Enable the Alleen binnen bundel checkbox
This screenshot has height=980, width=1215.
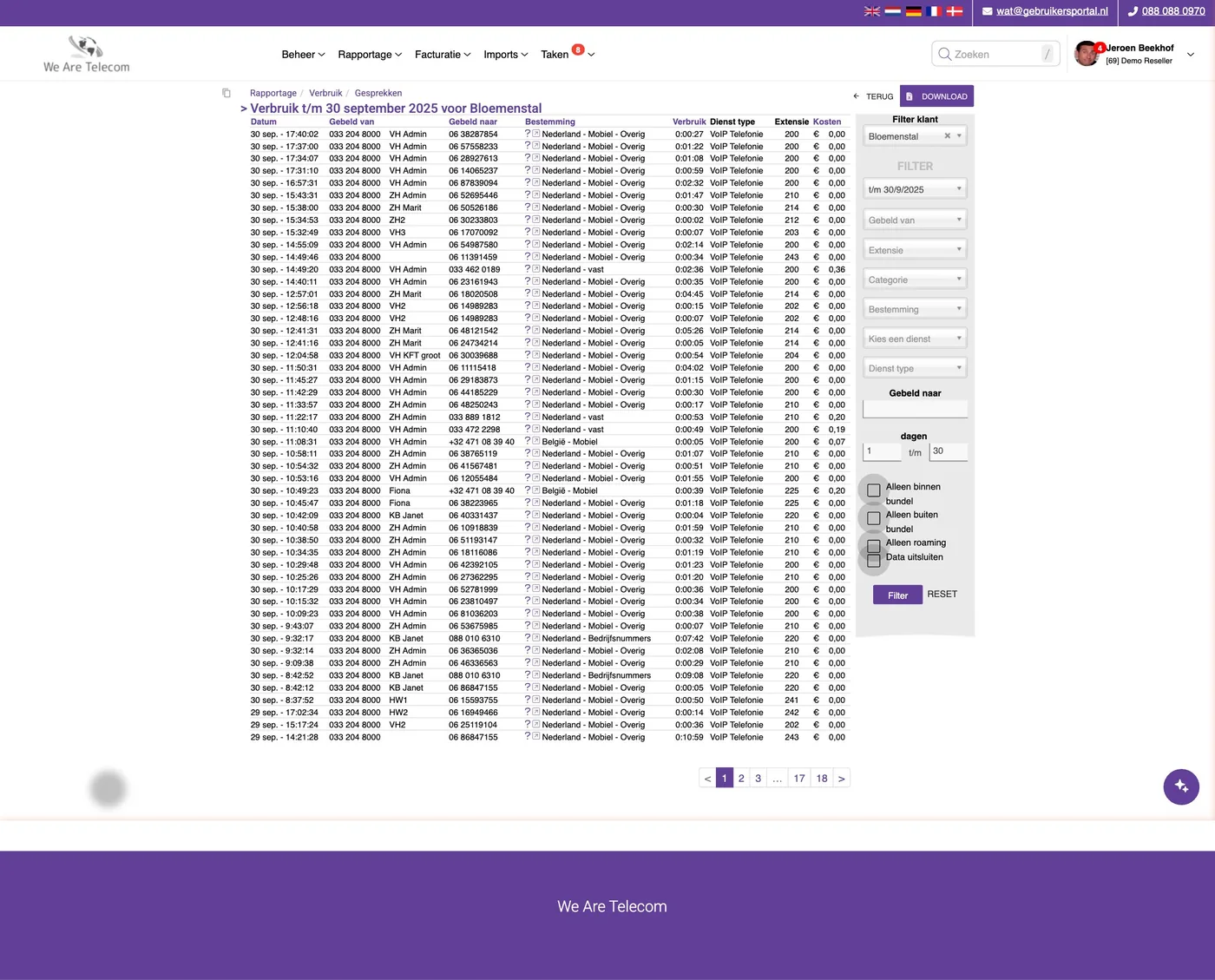[874, 490]
